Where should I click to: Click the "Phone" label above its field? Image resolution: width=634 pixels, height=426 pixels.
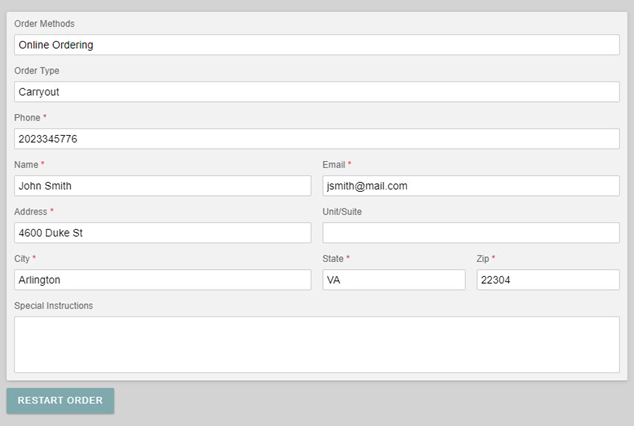(x=27, y=118)
